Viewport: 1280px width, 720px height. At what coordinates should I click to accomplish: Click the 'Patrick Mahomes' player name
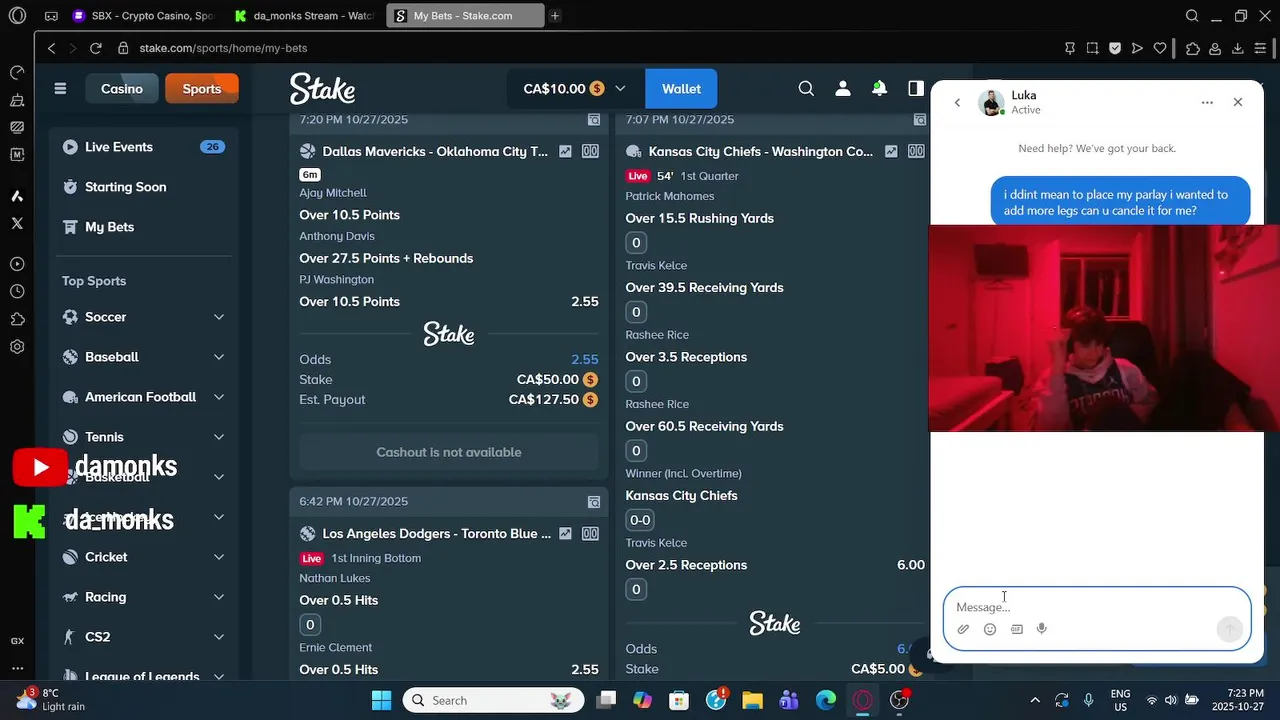tap(670, 196)
